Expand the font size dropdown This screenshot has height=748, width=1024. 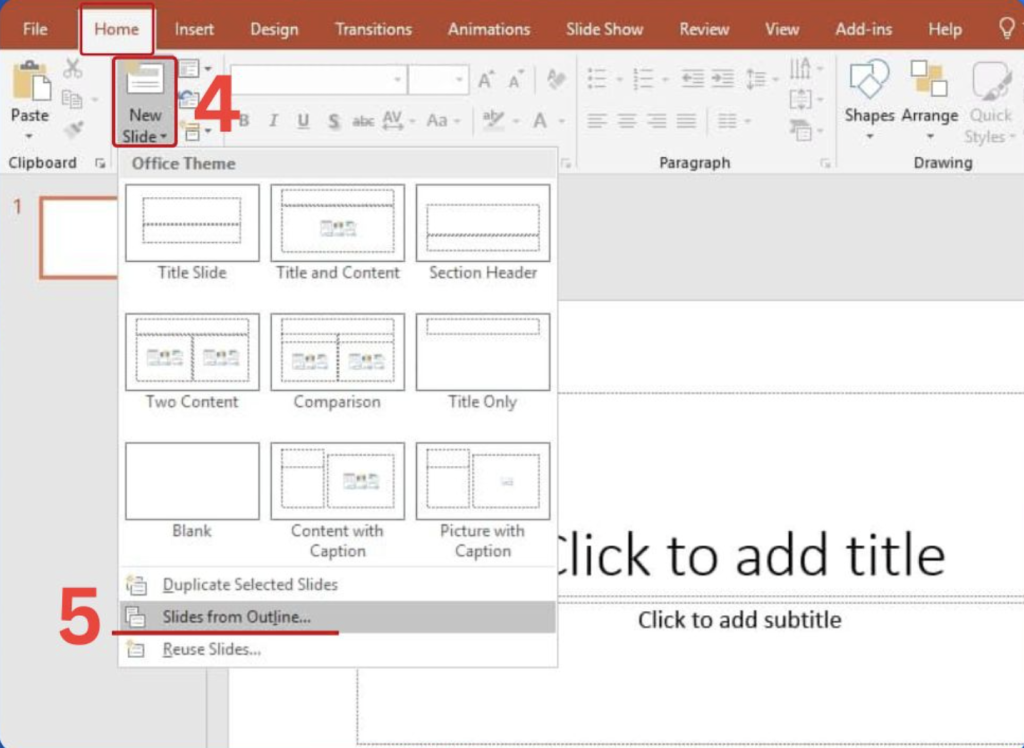pos(460,80)
